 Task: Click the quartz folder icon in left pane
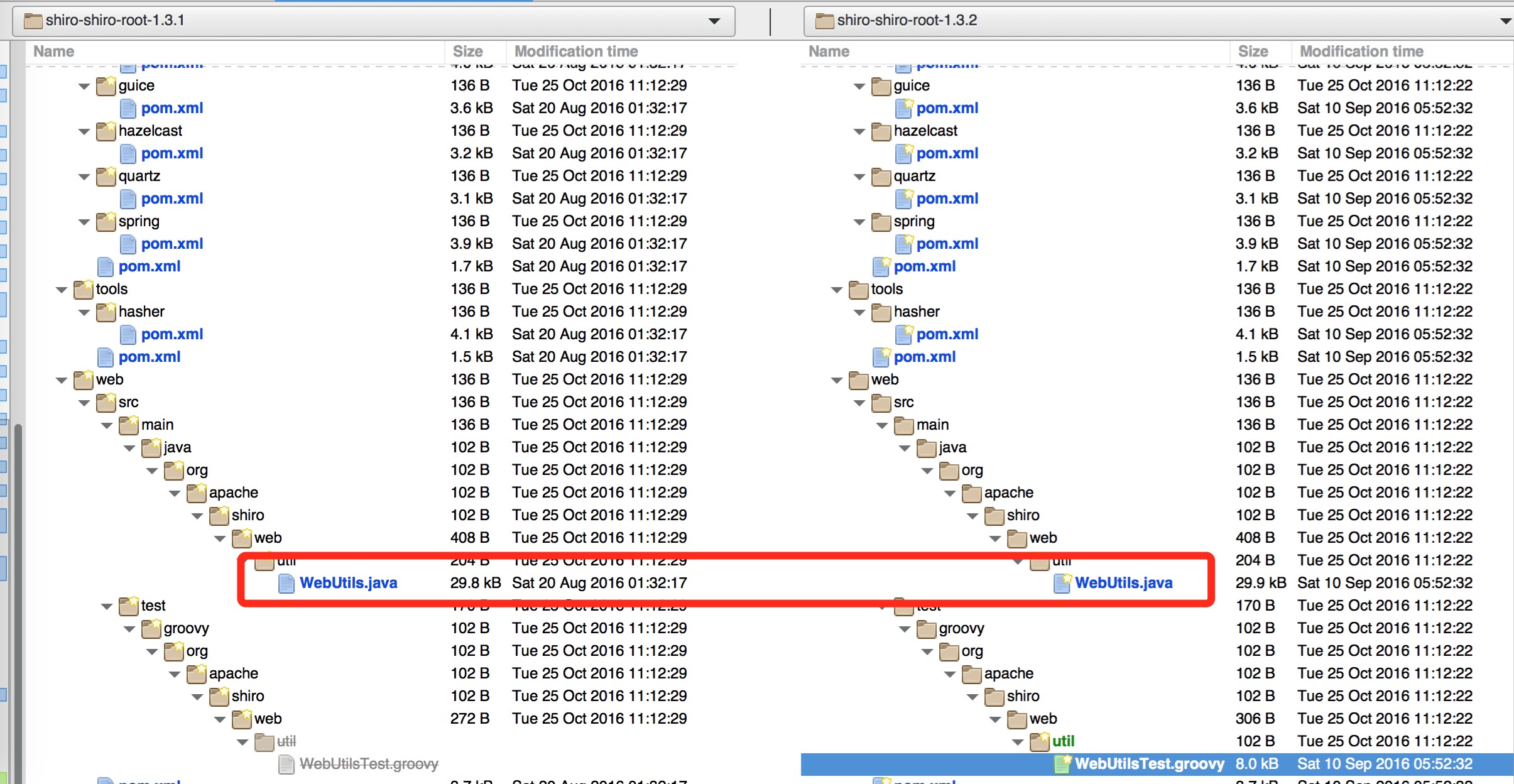coord(106,177)
